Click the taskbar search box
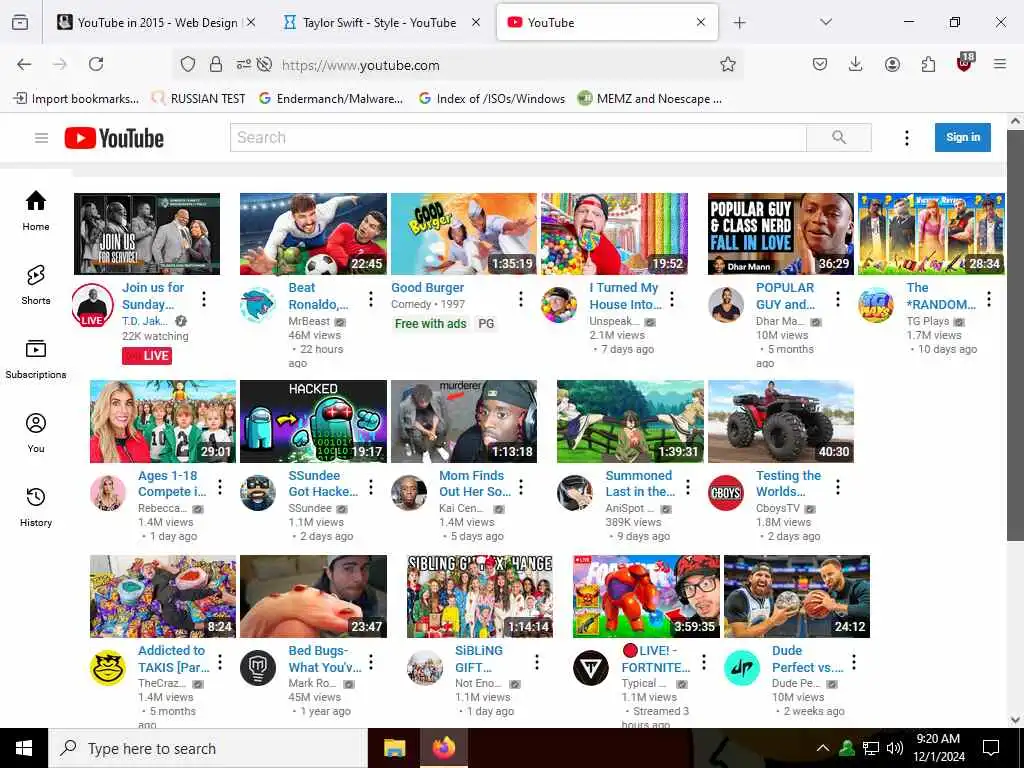The width and height of the screenshot is (1024, 768). click(x=208, y=748)
